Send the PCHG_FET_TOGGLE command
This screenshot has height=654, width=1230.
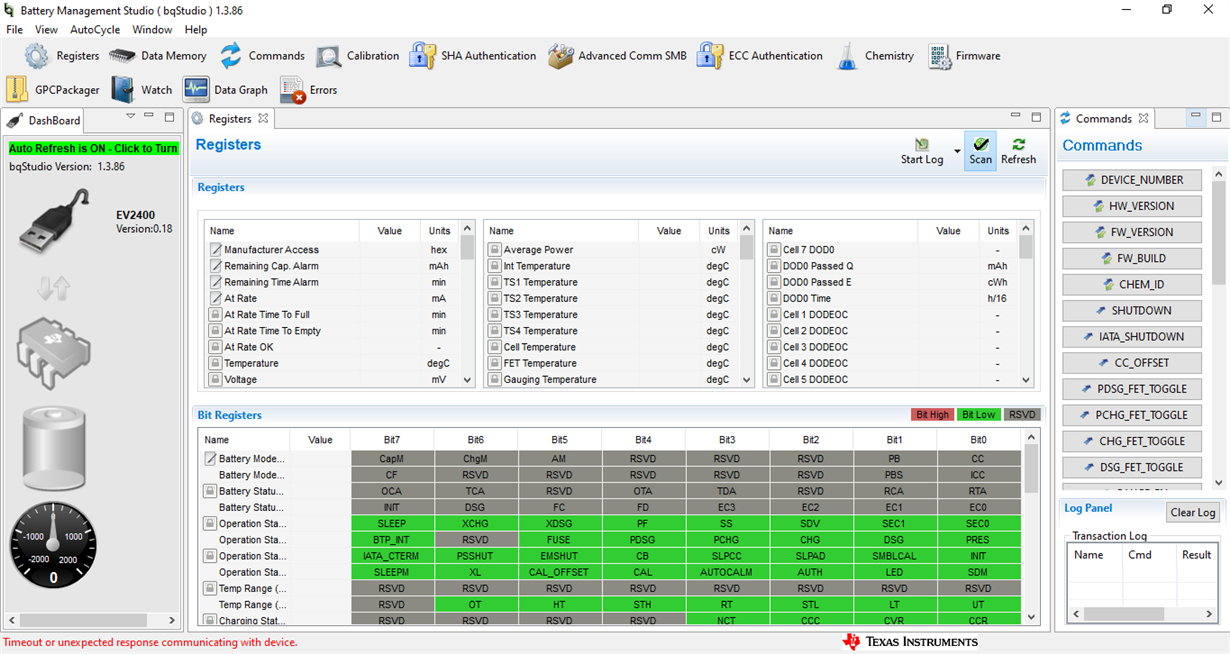coord(1132,415)
